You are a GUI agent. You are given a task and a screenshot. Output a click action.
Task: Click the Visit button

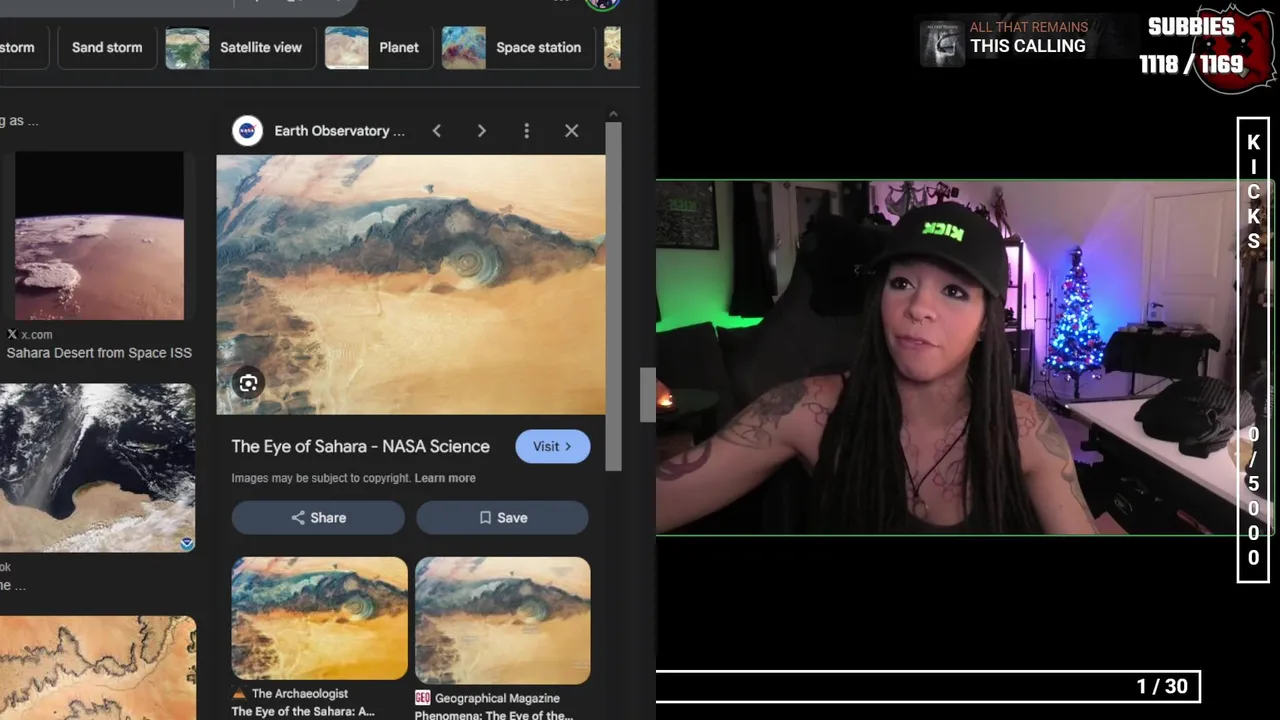click(x=553, y=446)
